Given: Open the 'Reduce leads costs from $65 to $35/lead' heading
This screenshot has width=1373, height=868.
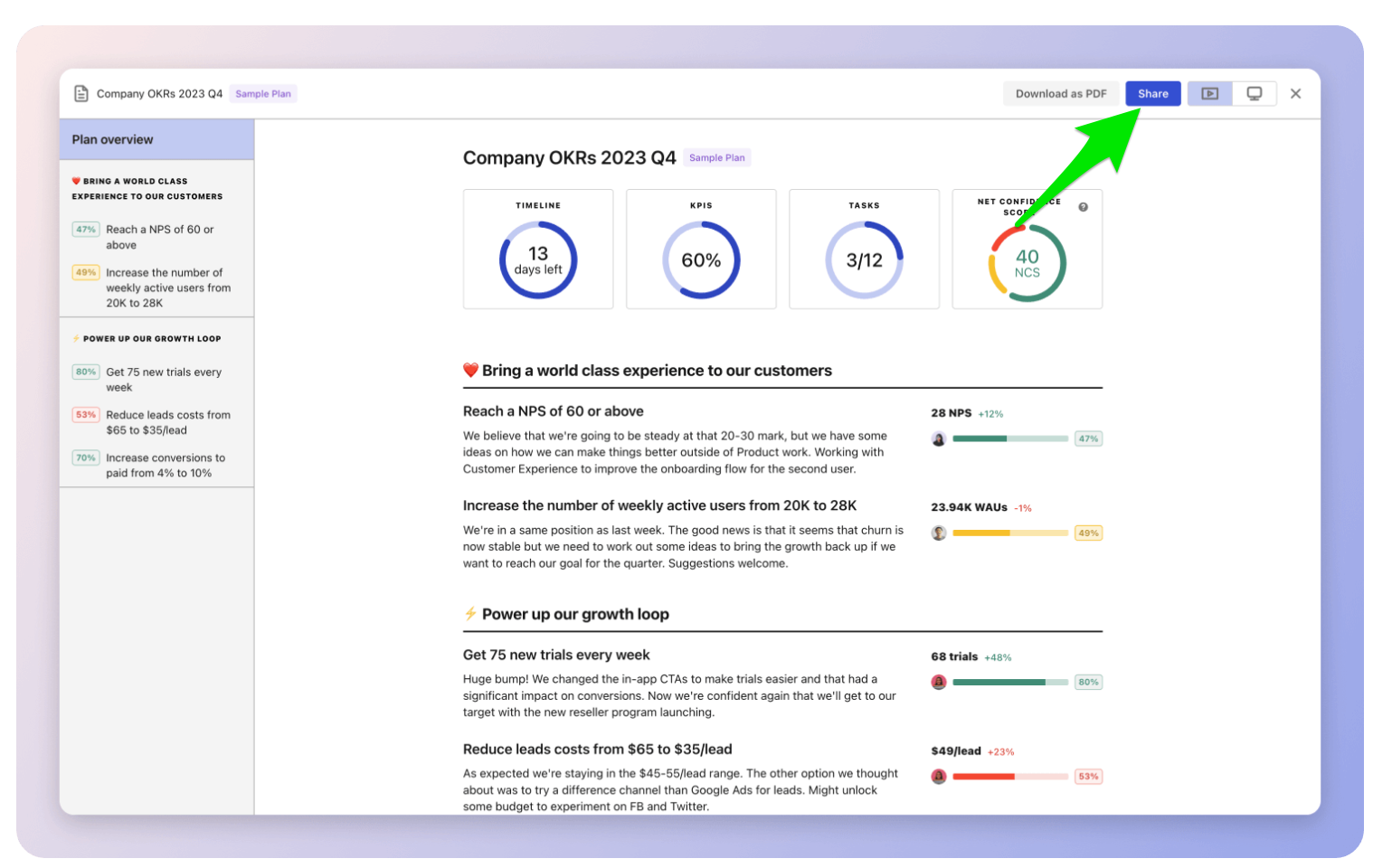Looking at the screenshot, I should pos(597,750).
